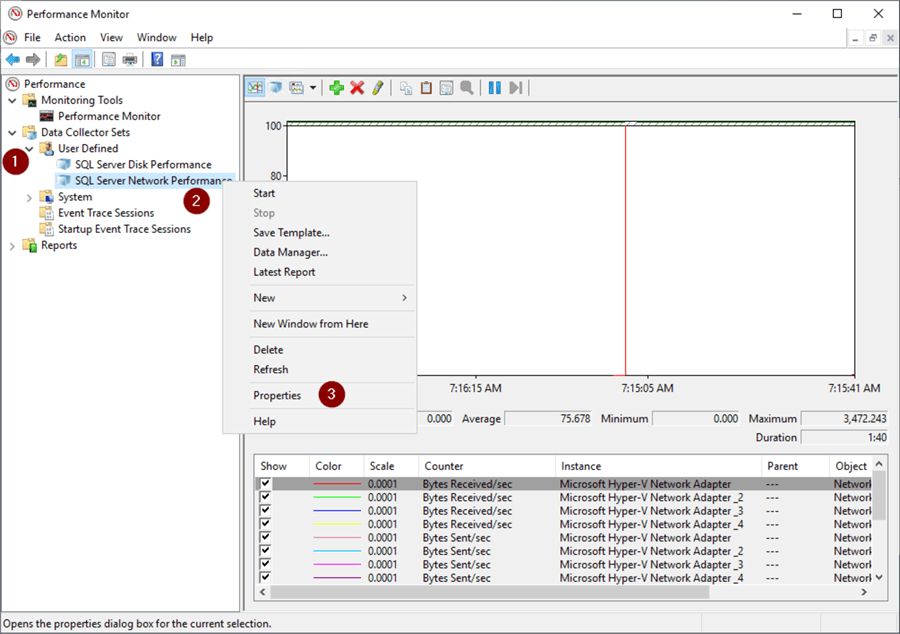Open the Window menu
900x634 pixels.
(x=156, y=37)
